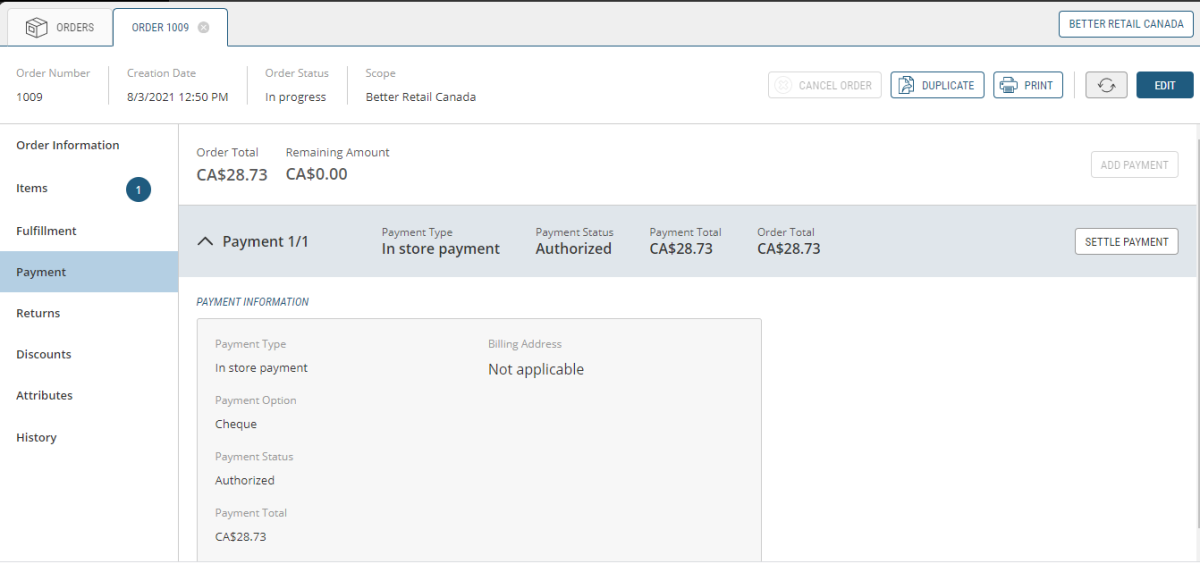
Task: Select the Order 1009 tab
Action: 160,28
